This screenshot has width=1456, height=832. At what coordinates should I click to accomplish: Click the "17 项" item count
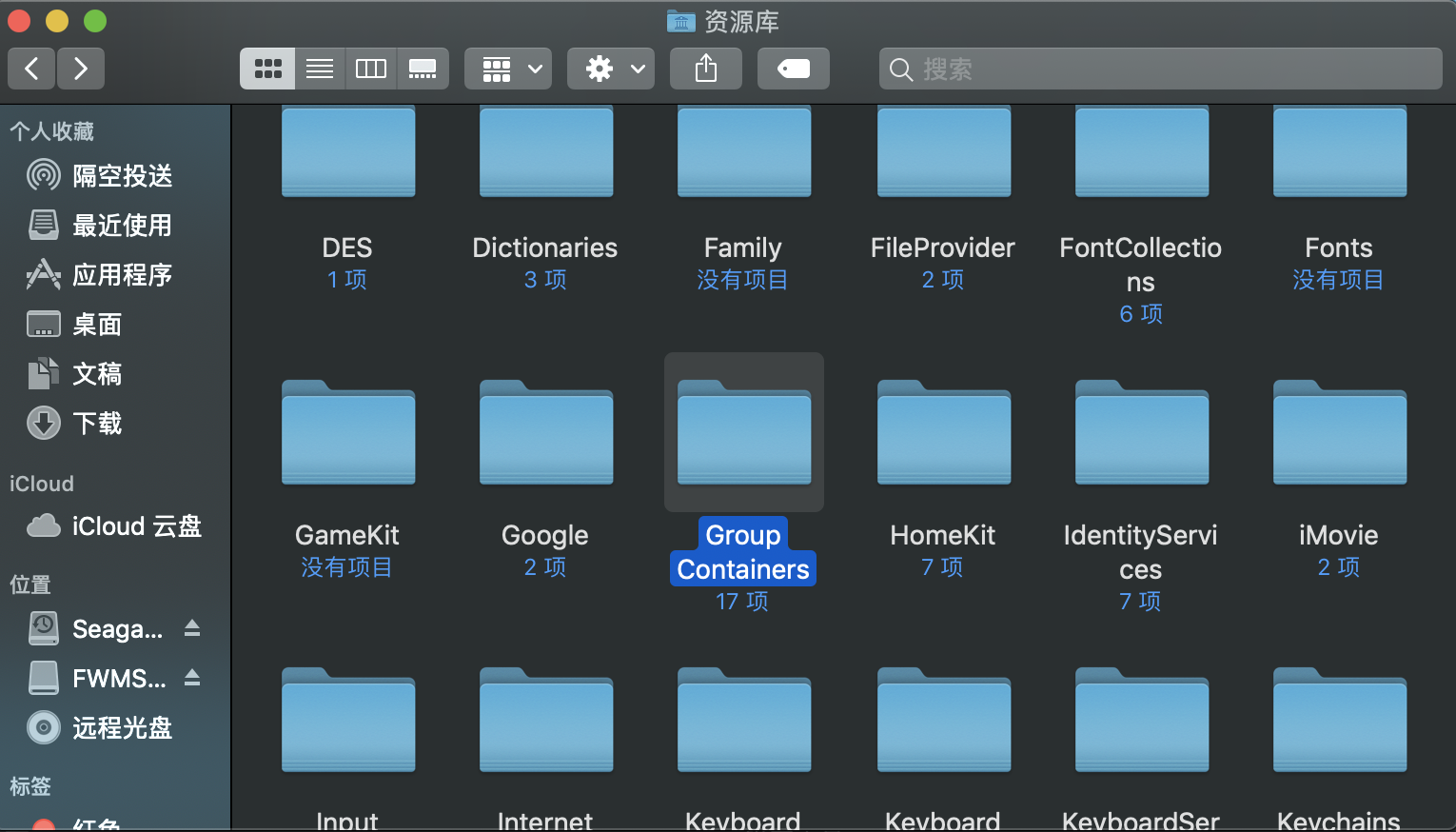pyautogui.click(x=742, y=602)
